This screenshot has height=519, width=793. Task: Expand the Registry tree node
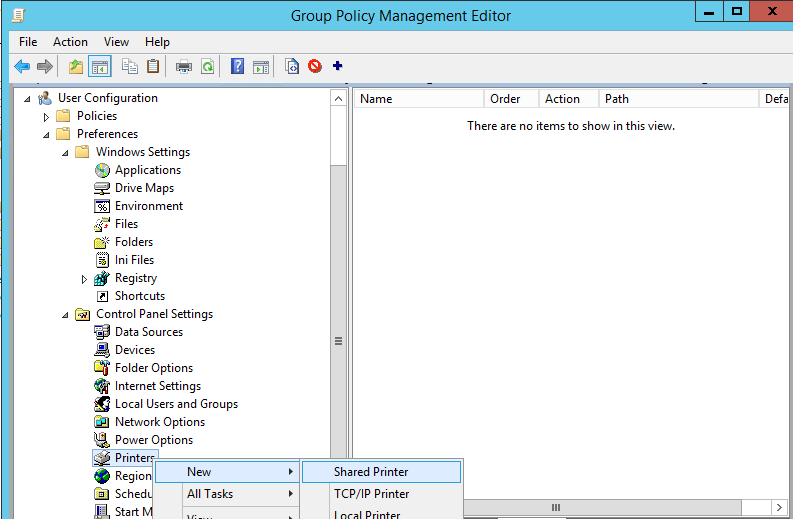point(84,279)
